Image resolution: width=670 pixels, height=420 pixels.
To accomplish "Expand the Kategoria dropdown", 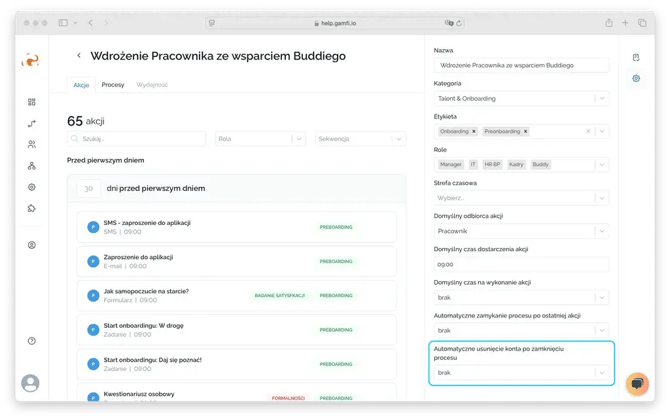I will (x=601, y=98).
